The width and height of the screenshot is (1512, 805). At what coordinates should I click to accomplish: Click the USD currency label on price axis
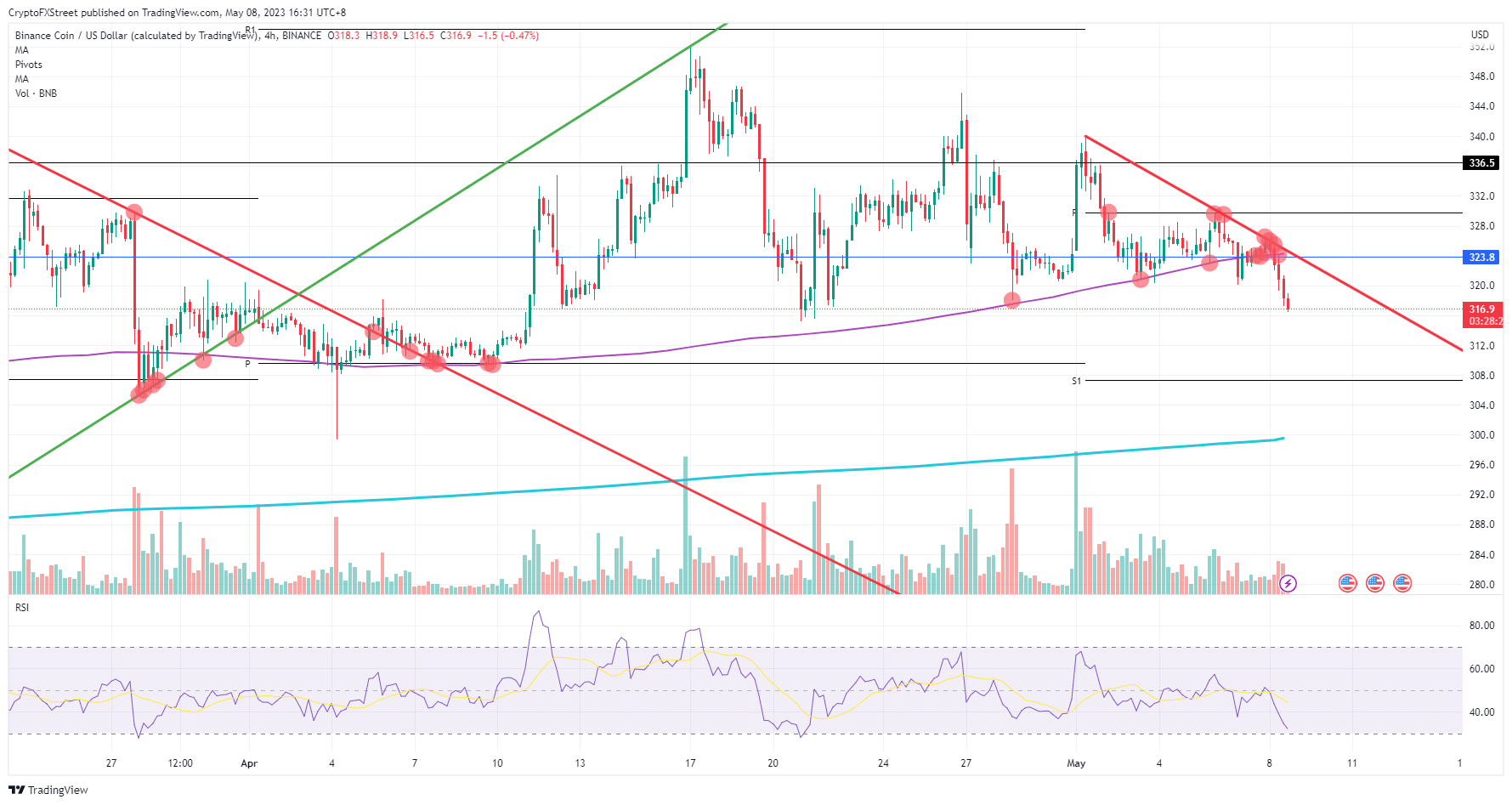1480,35
